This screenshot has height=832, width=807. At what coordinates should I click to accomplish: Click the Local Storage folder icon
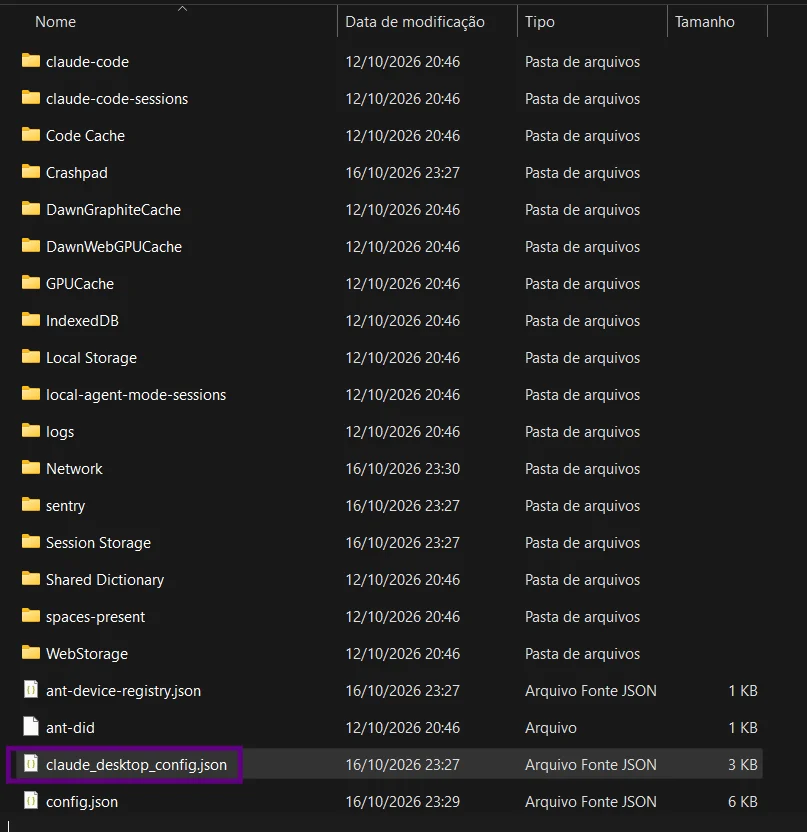click(31, 357)
